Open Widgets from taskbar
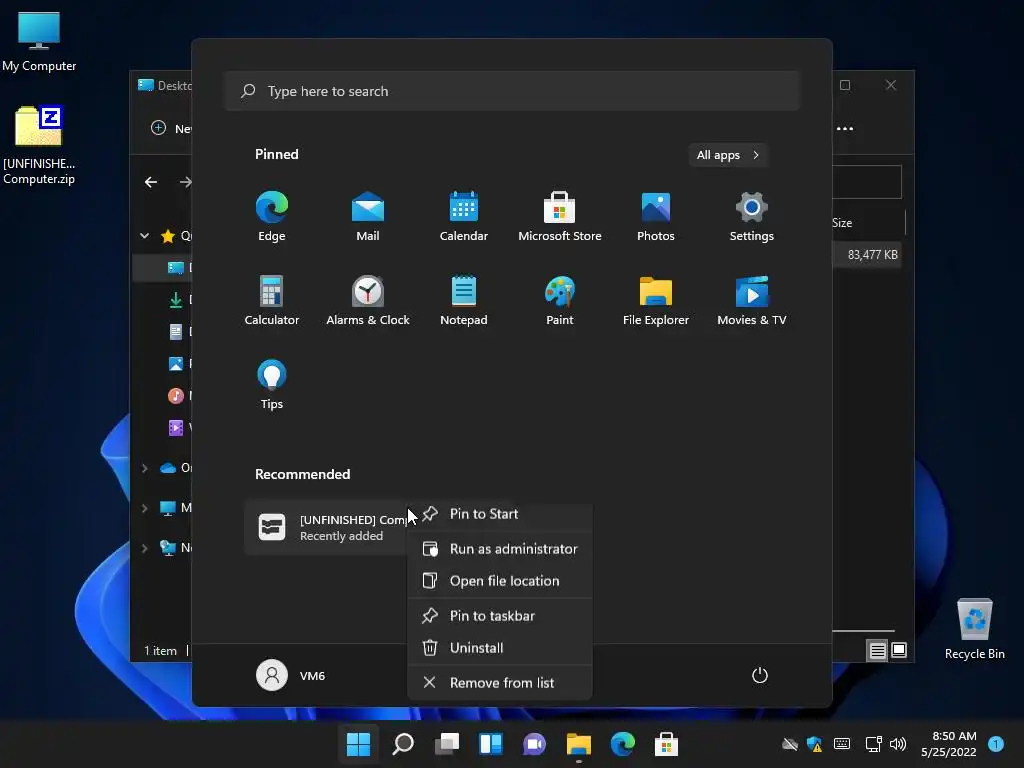 (x=490, y=744)
